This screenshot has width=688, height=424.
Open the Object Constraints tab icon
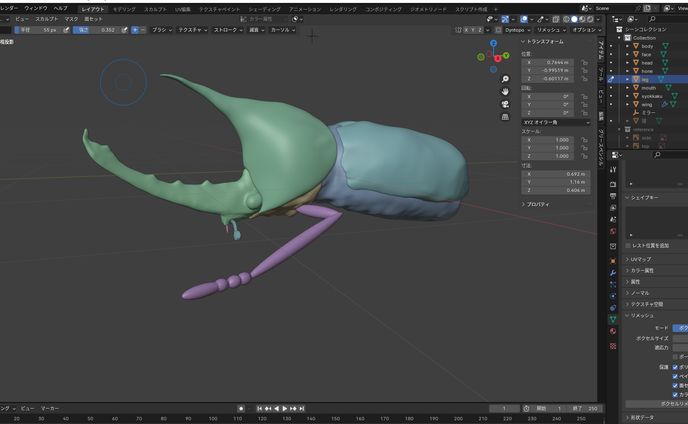tap(613, 308)
